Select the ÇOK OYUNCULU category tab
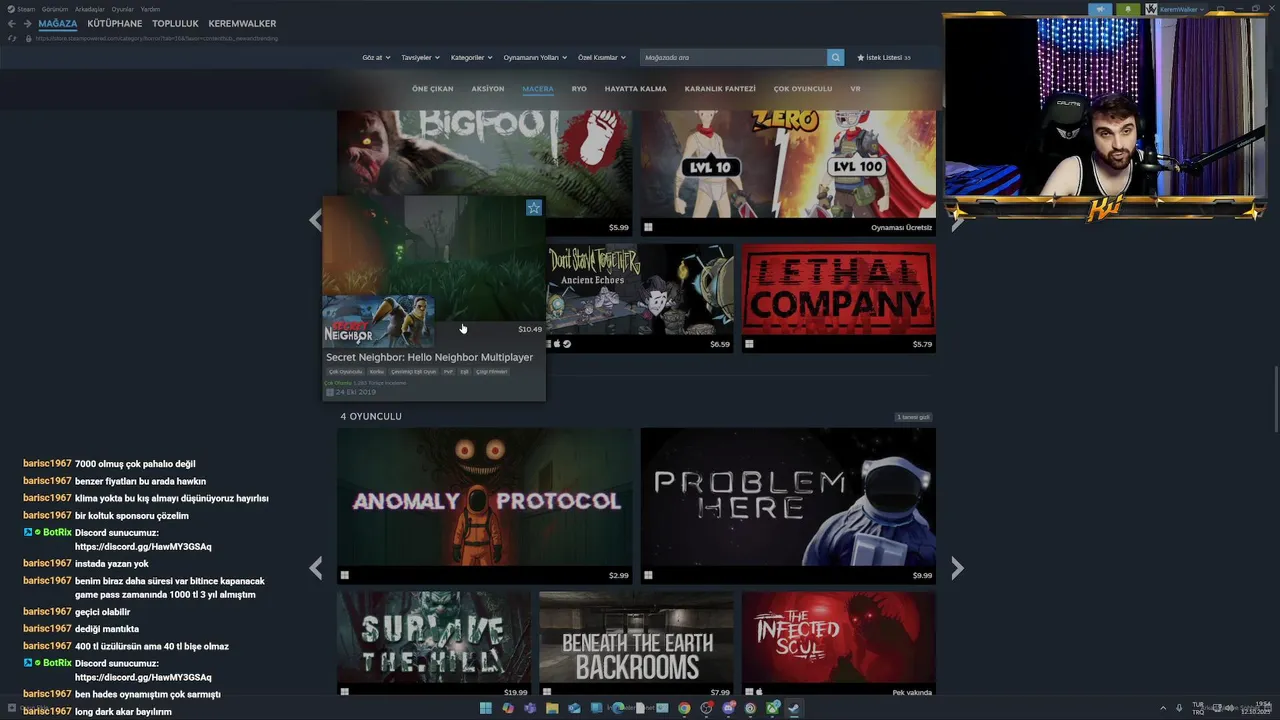 coord(803,89)
